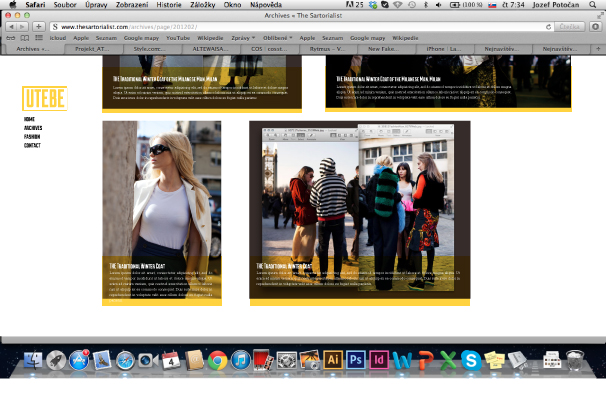Open Microsoft Excel from the dock
This screenshot has width=606, height=406.
448,360
